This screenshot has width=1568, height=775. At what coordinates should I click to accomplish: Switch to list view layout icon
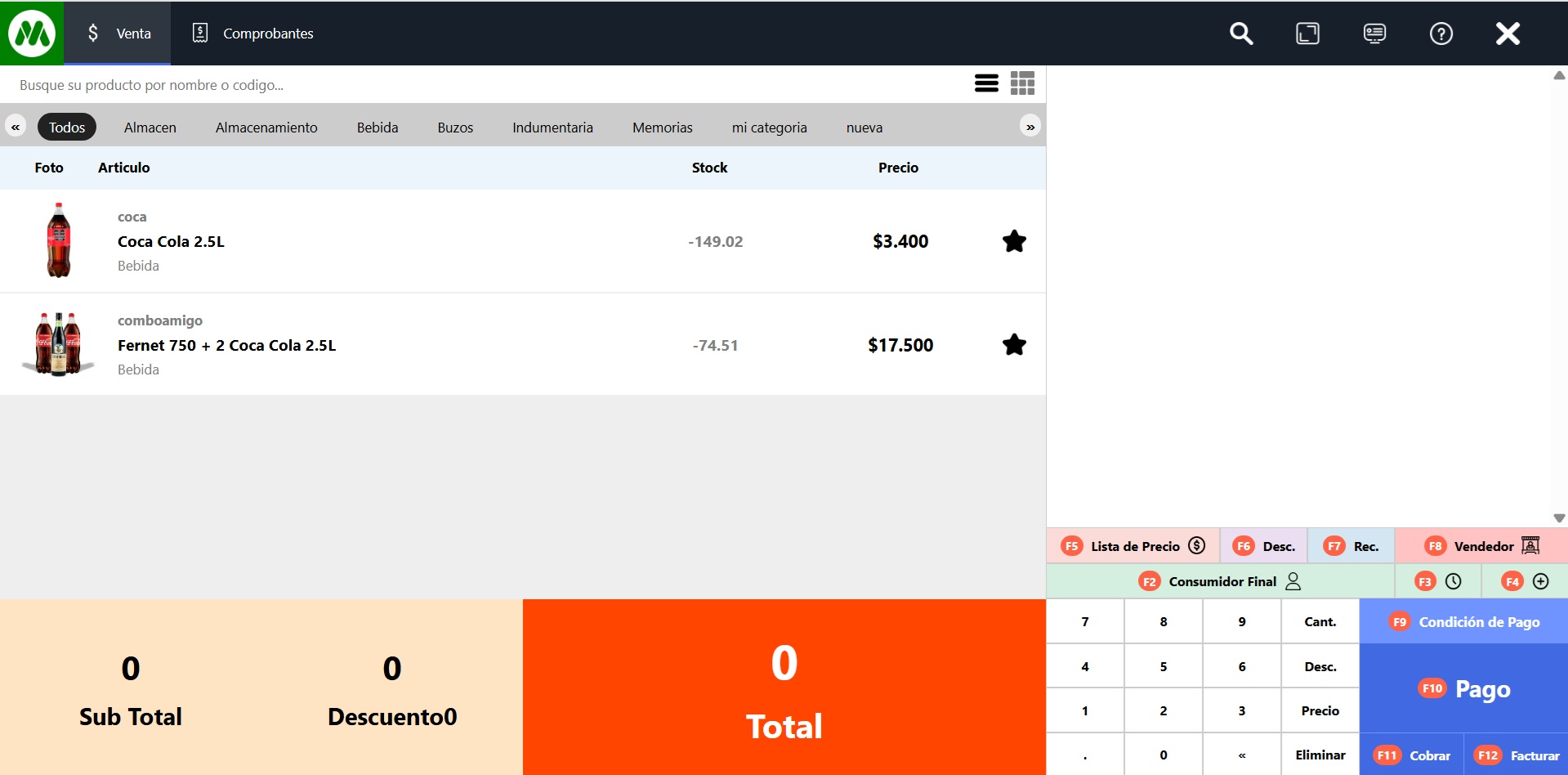[x=986, y=83]
